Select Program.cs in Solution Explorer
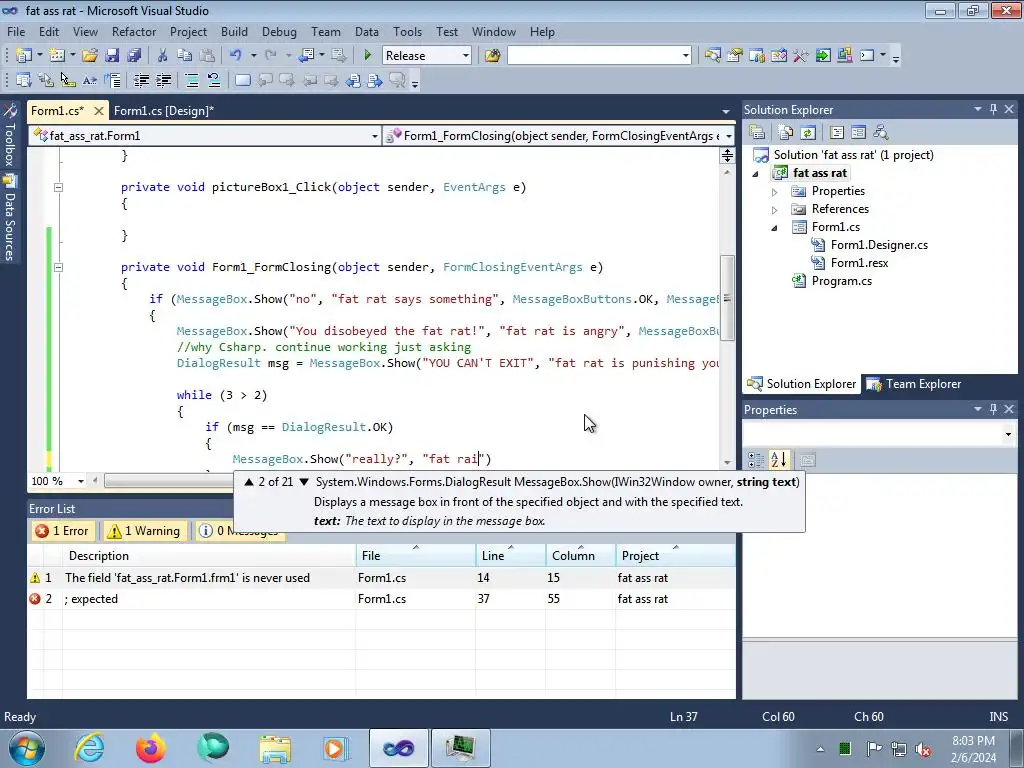 tap(841, 281)
